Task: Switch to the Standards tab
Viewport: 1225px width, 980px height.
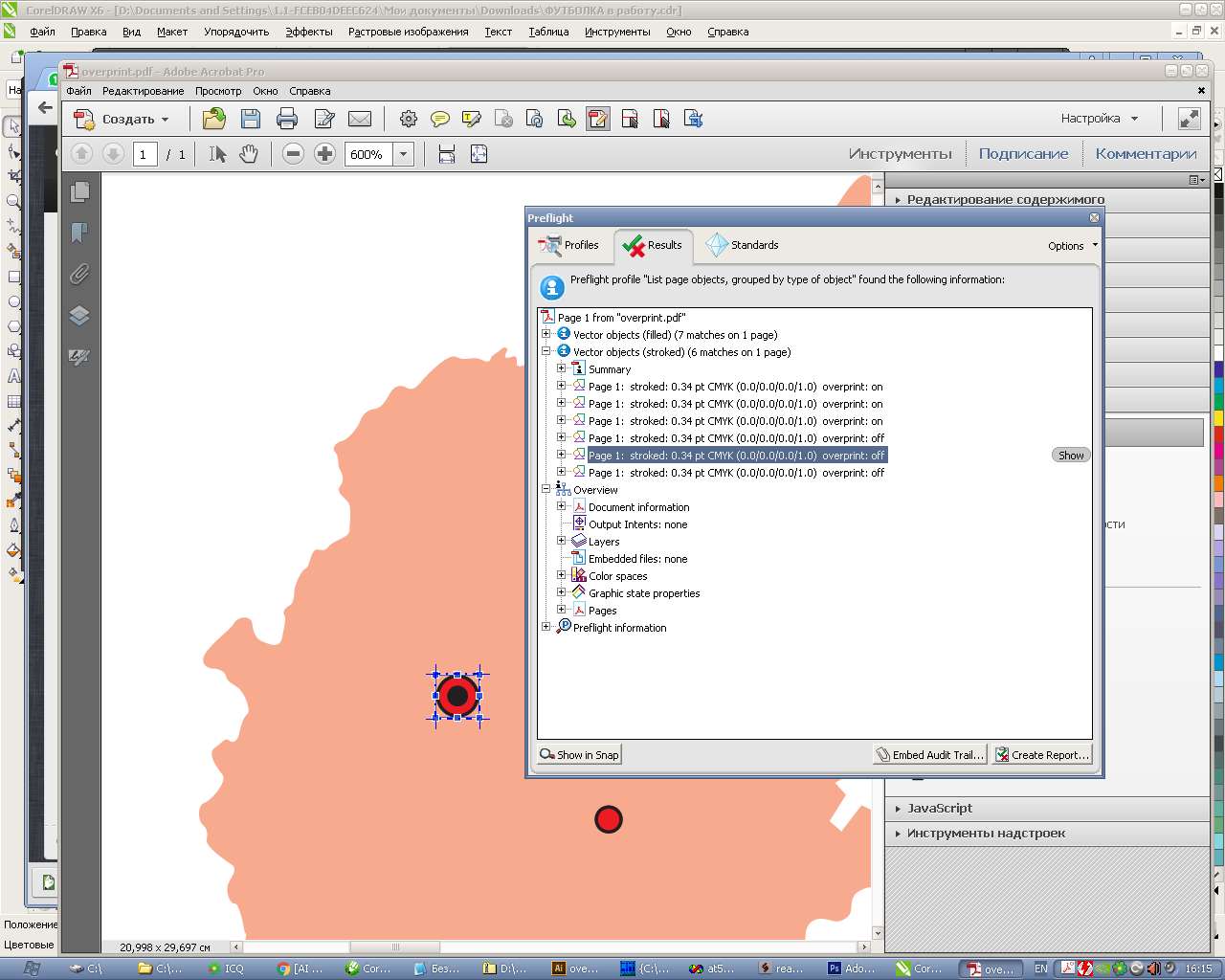Action: point(744,245)
